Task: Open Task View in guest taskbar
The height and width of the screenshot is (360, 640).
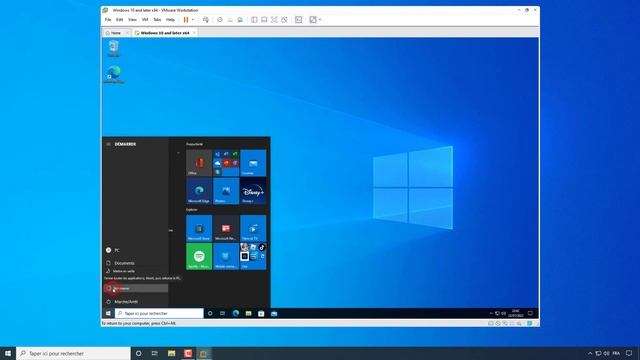Action: tap(222, 313)
